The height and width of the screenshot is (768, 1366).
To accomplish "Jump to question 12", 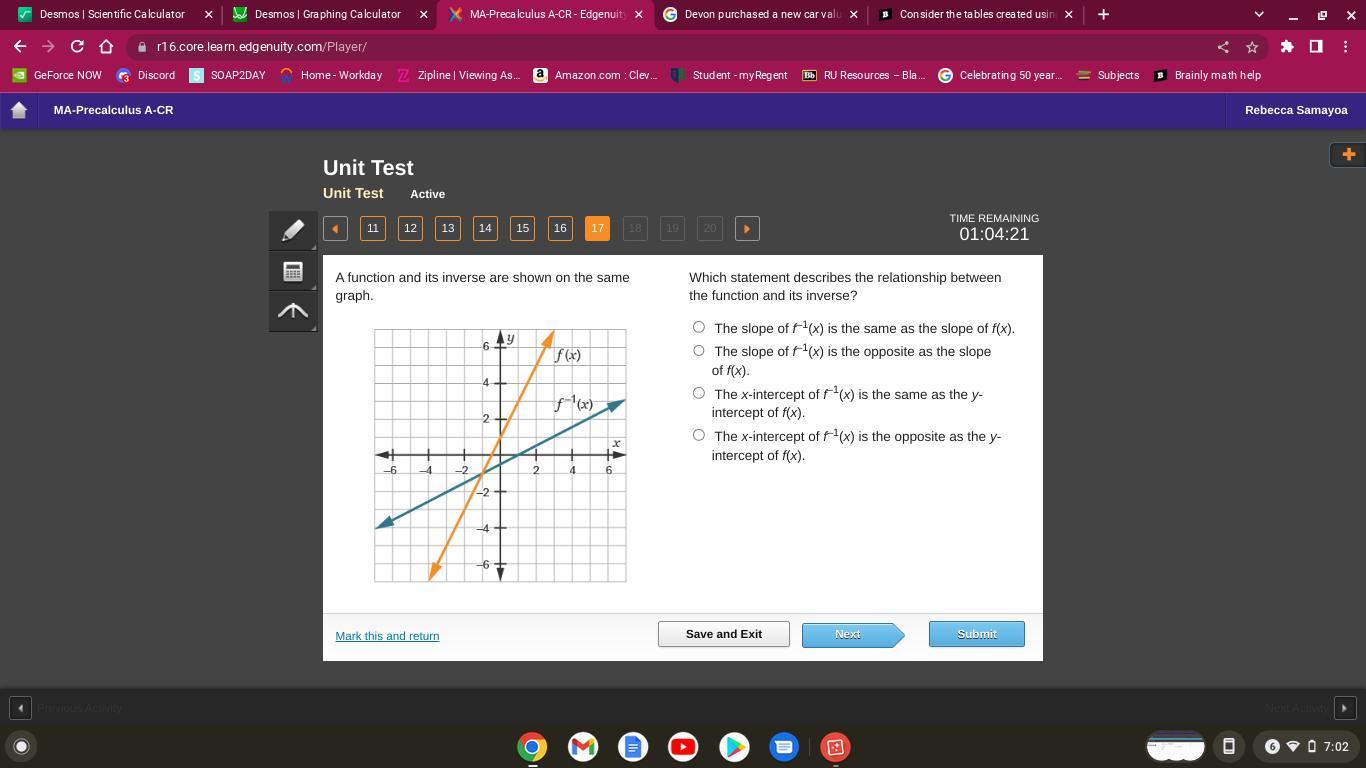I will tap(410, 228).
